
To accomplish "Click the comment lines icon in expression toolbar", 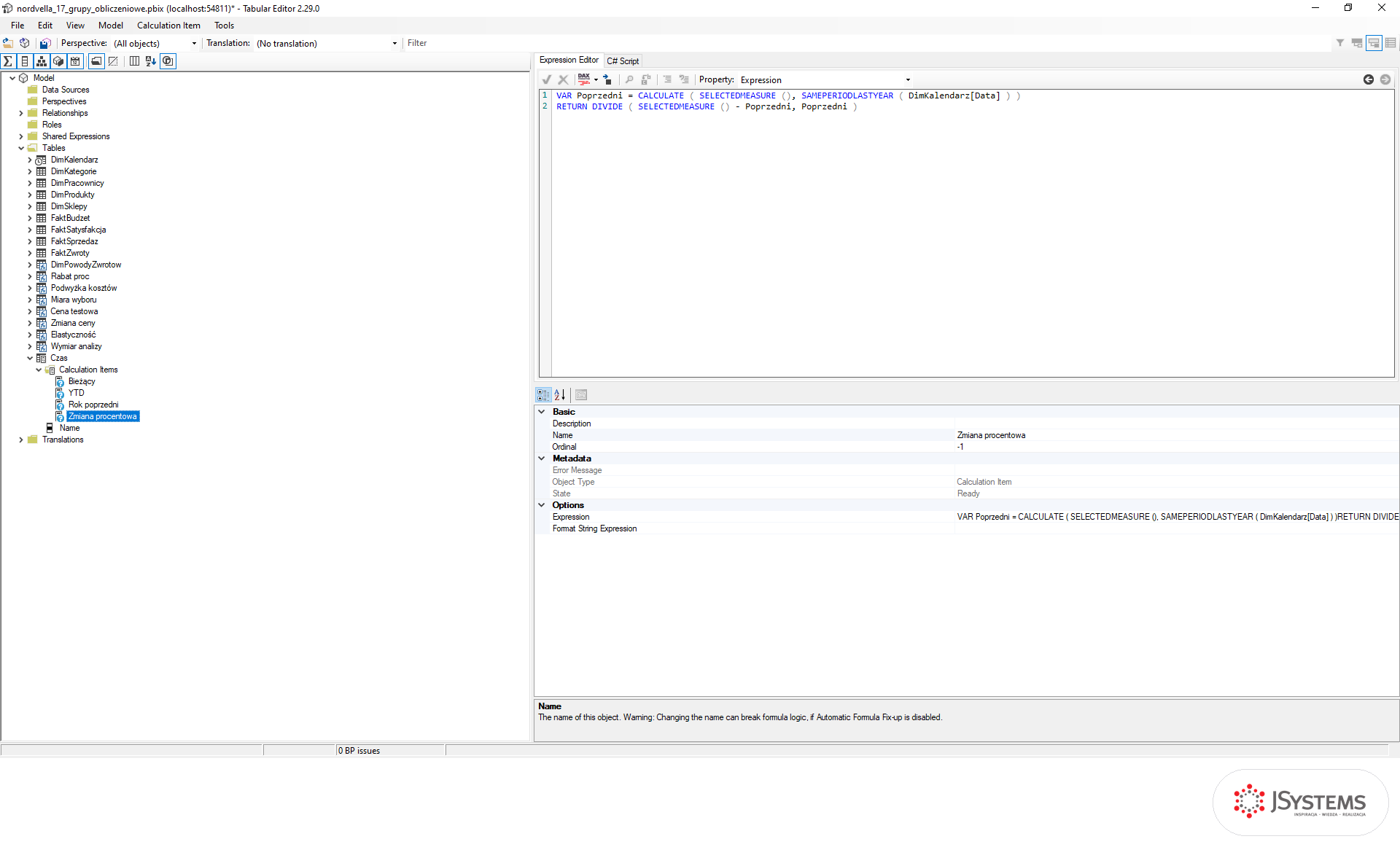I will 667,79.
